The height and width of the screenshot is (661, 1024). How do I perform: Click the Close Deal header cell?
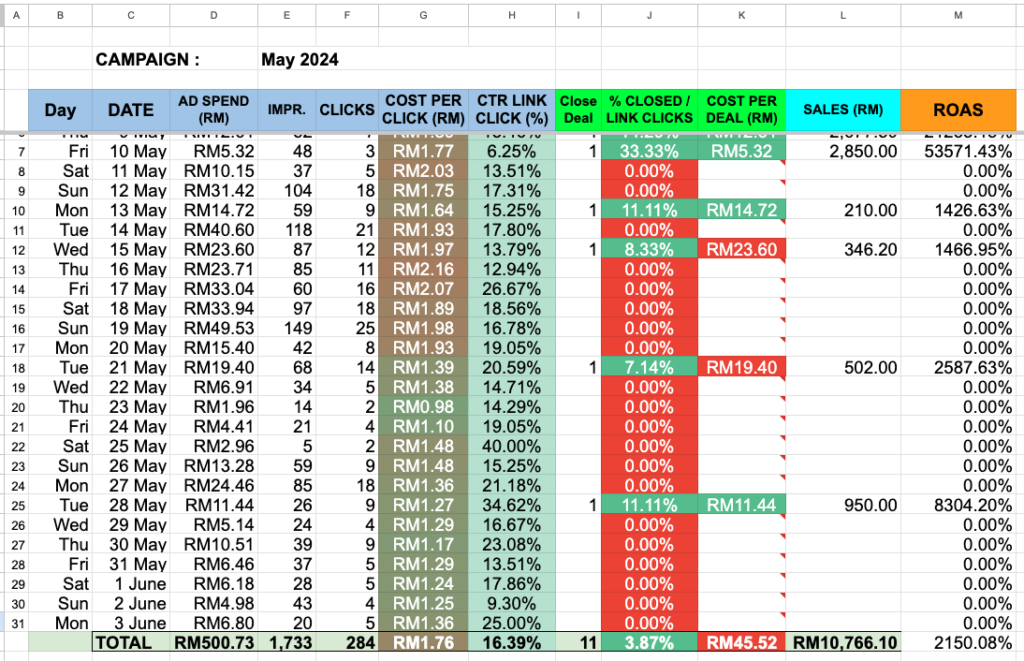[577, 110]
